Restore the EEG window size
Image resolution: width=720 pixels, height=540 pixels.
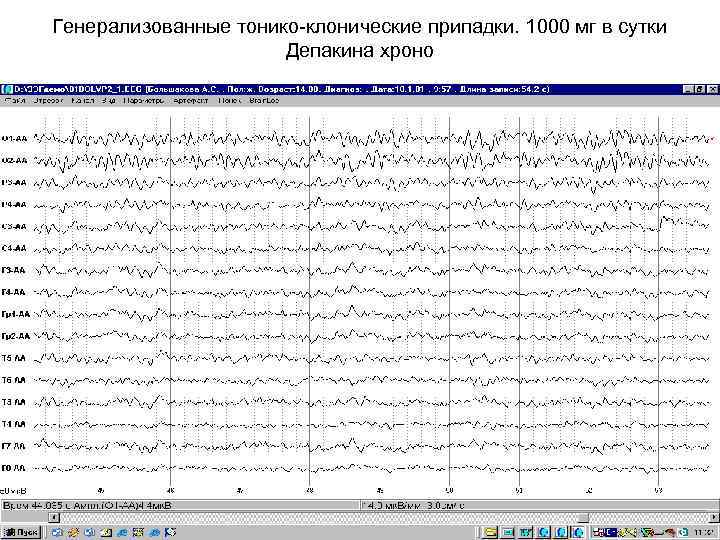[699, 89]
